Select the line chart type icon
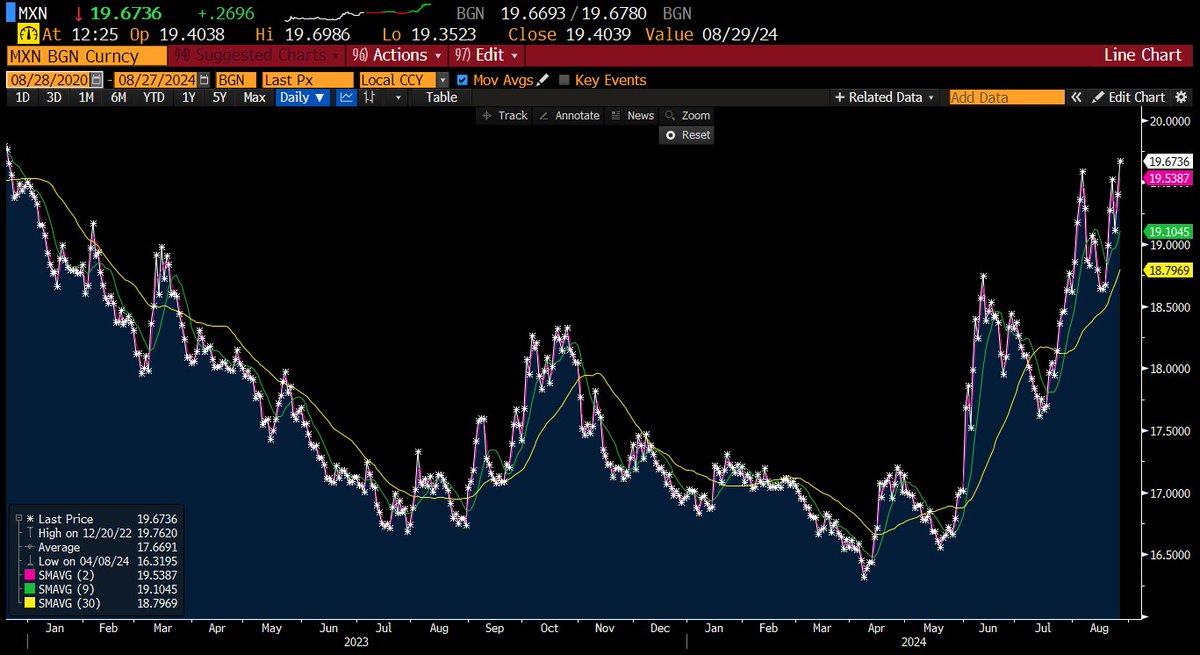The width and height of the screenshot is (1200, 655). pyautogui.click(x=346, y=97)
